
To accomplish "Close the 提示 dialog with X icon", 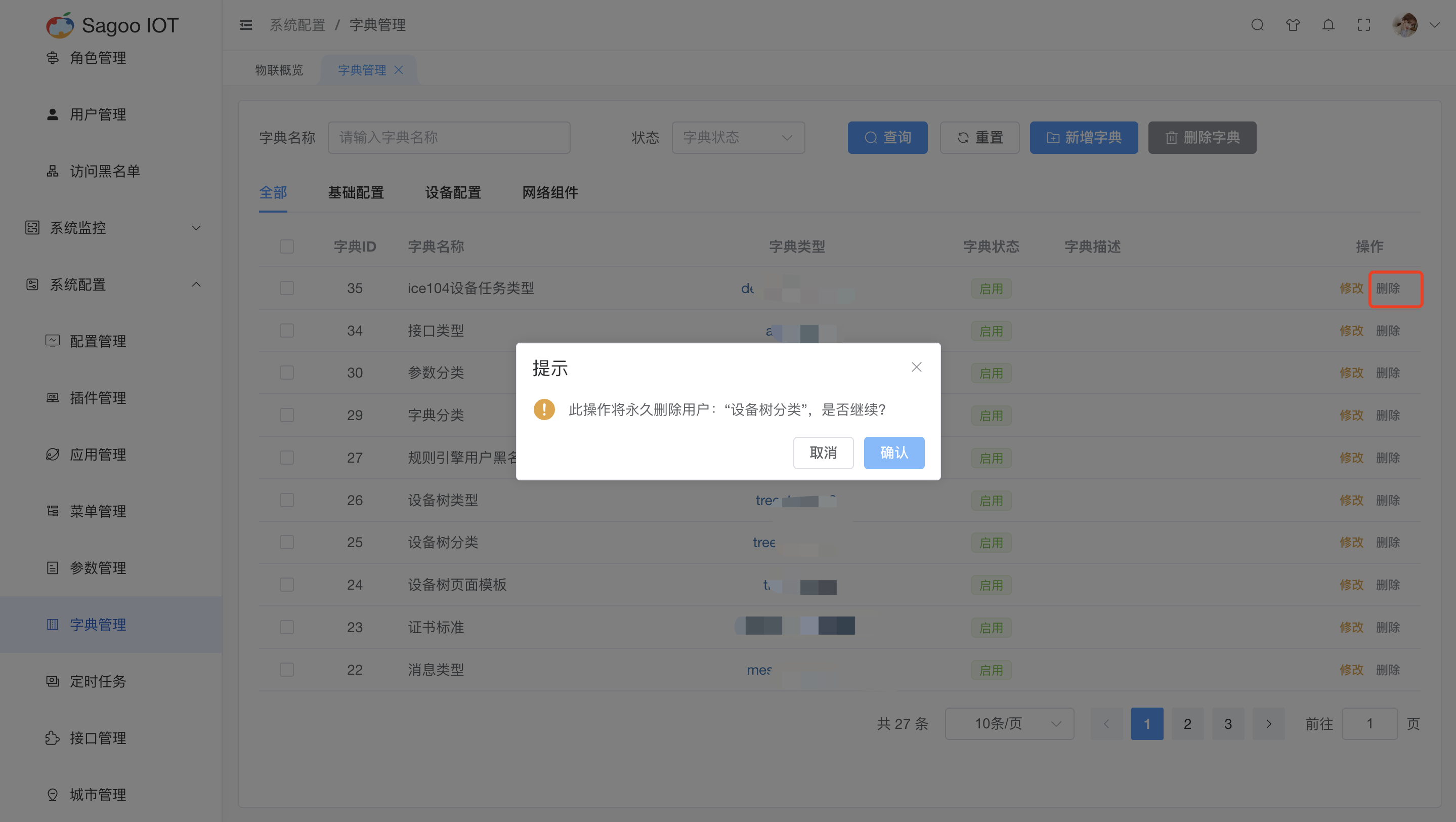I will tap(916, 367).
